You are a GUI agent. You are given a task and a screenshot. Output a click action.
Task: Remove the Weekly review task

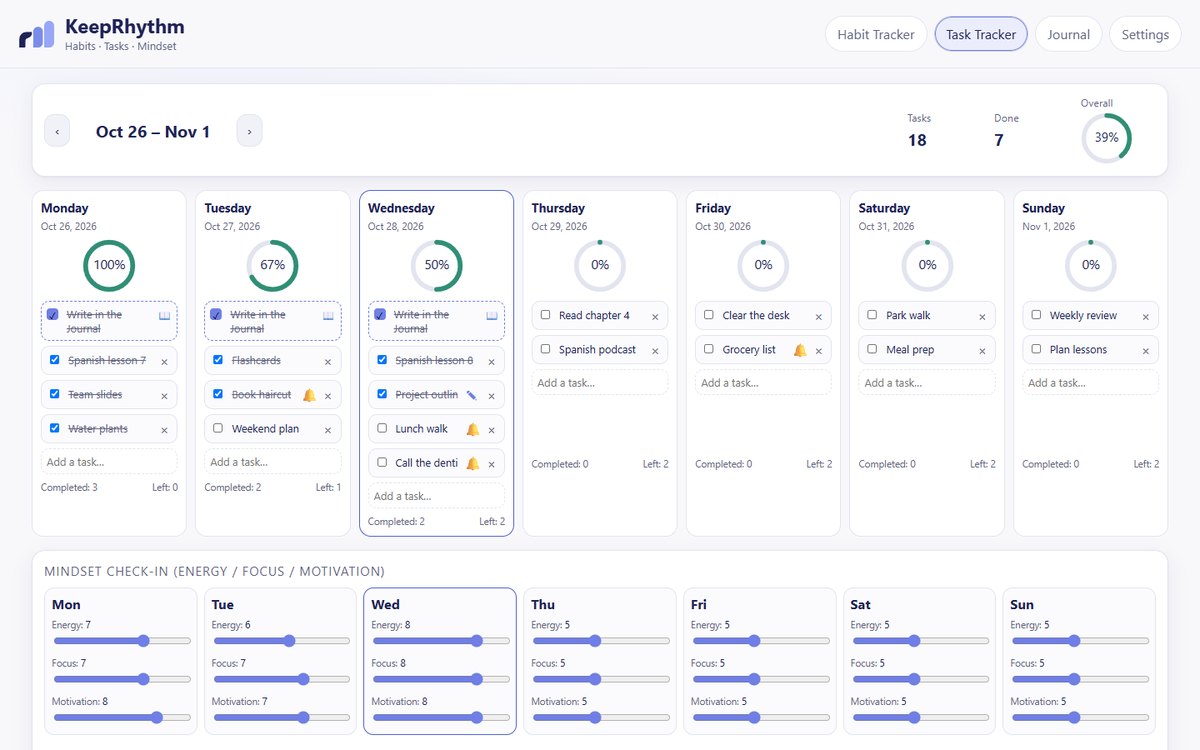tap(1145, 316)
